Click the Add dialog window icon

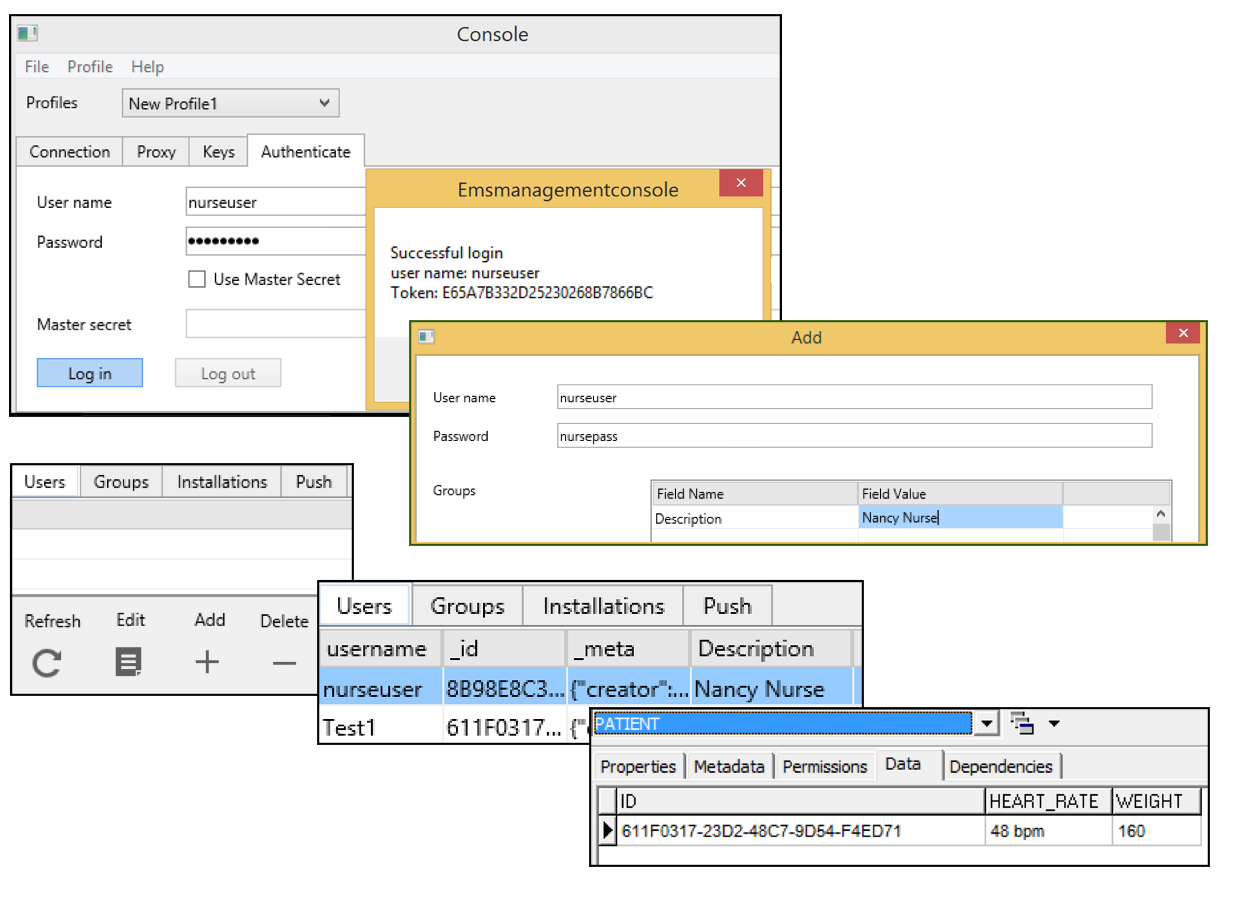coord(427,337)
